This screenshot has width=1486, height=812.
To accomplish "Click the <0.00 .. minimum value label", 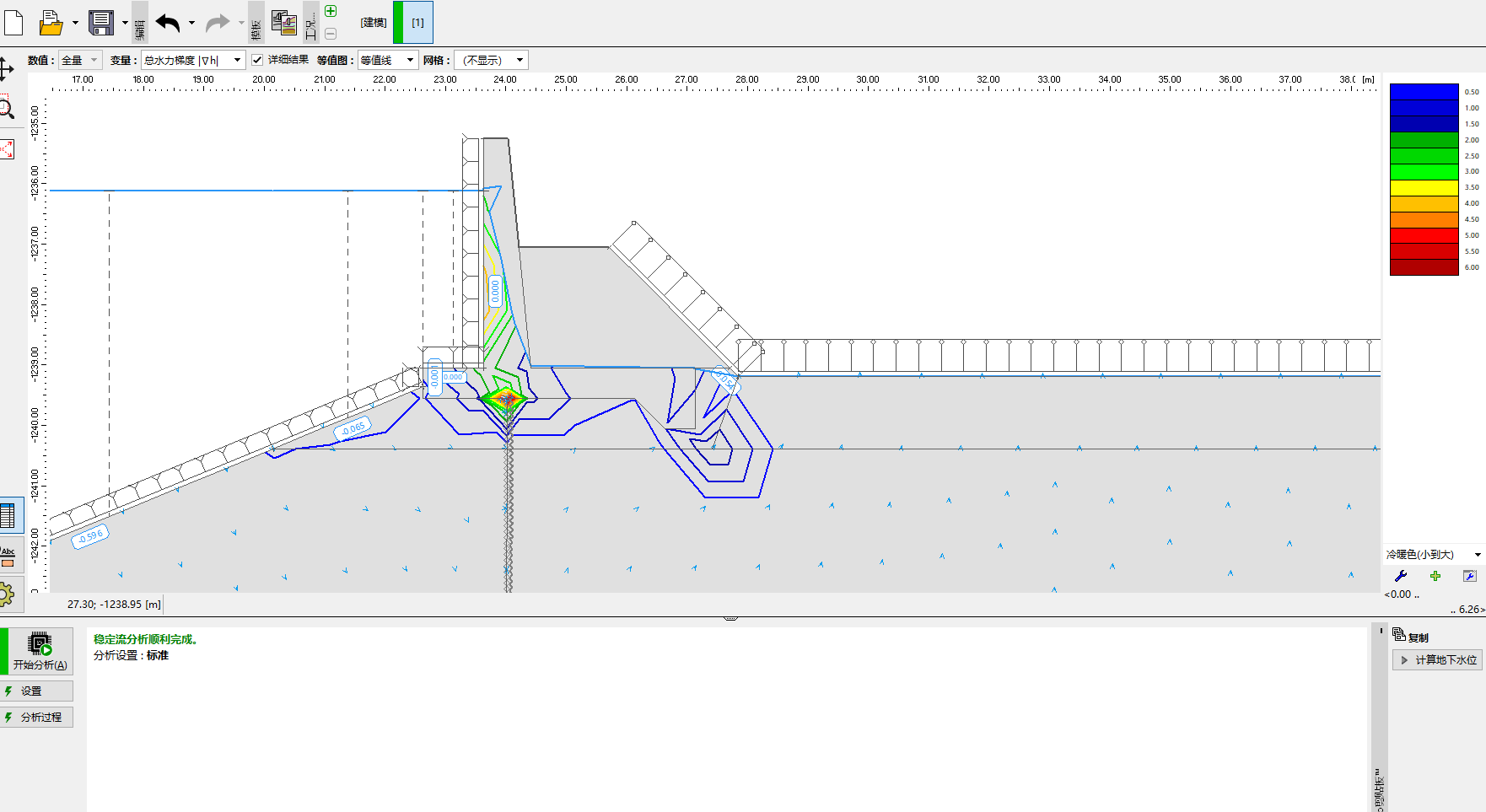I will click(1402, 594).
